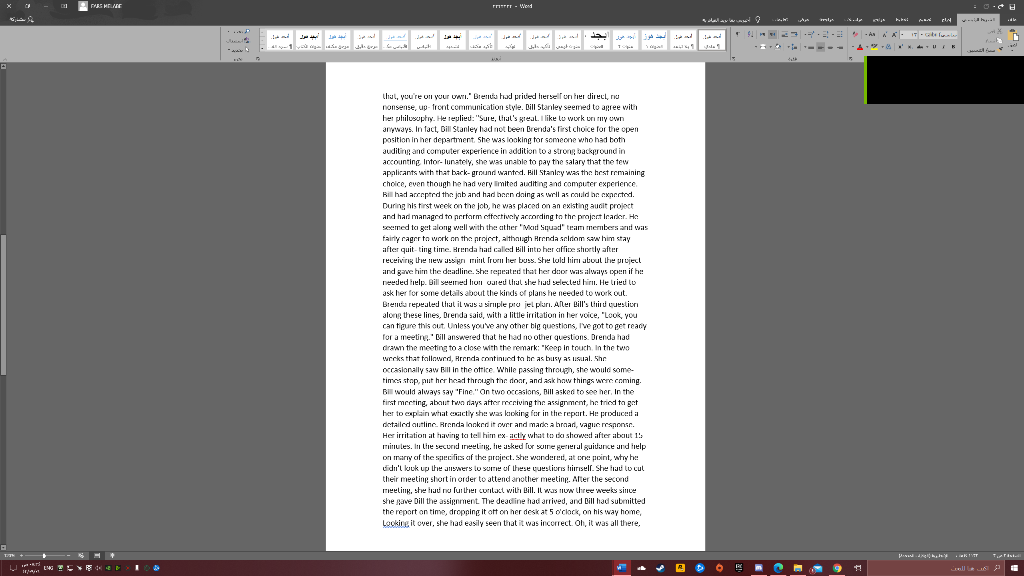
Task: Click the Paste clipboard icon
Action: (1014, 37)
